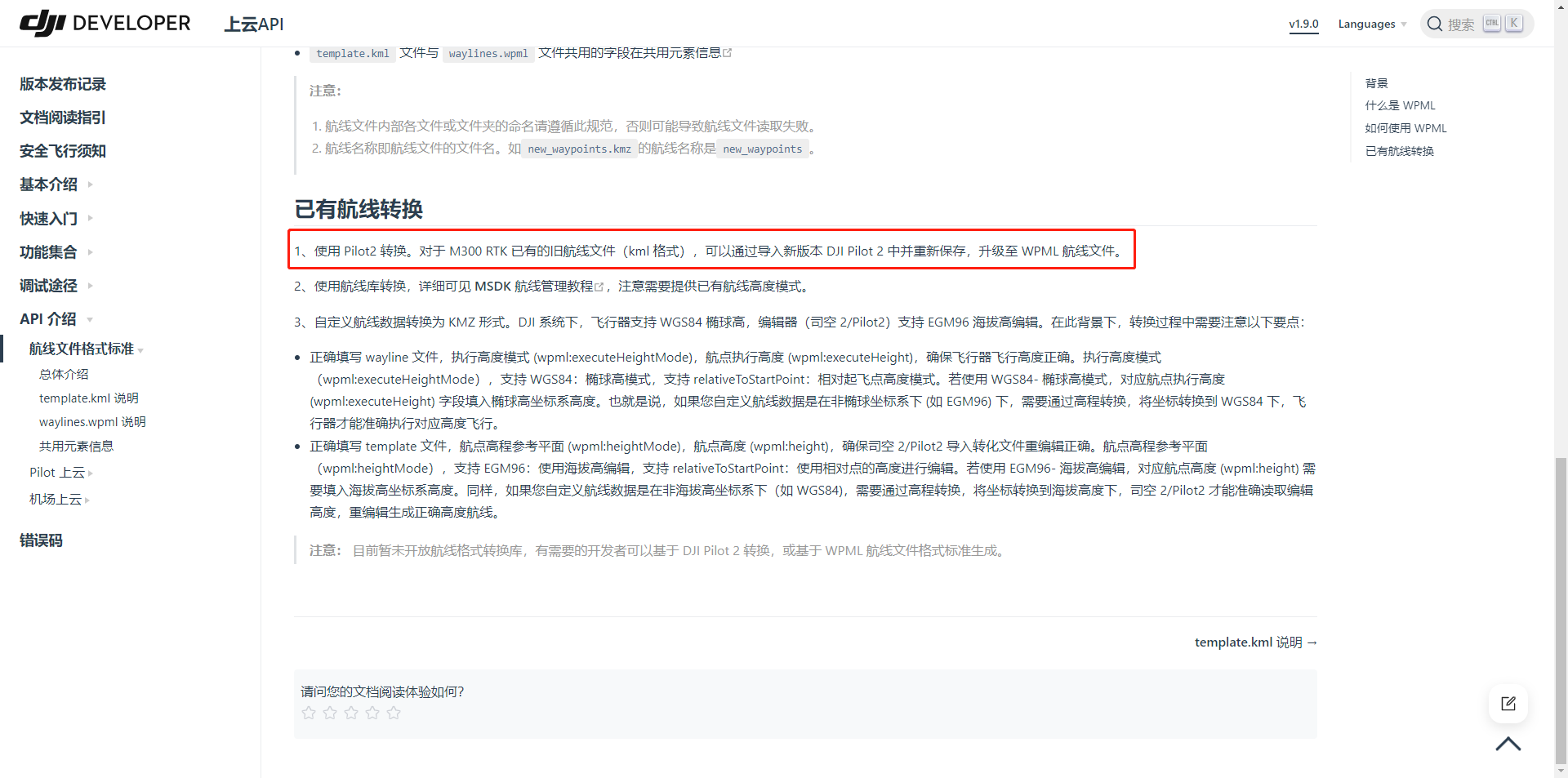
Task: Click external link icon after 共用元素信息
Action: point(728,53)
